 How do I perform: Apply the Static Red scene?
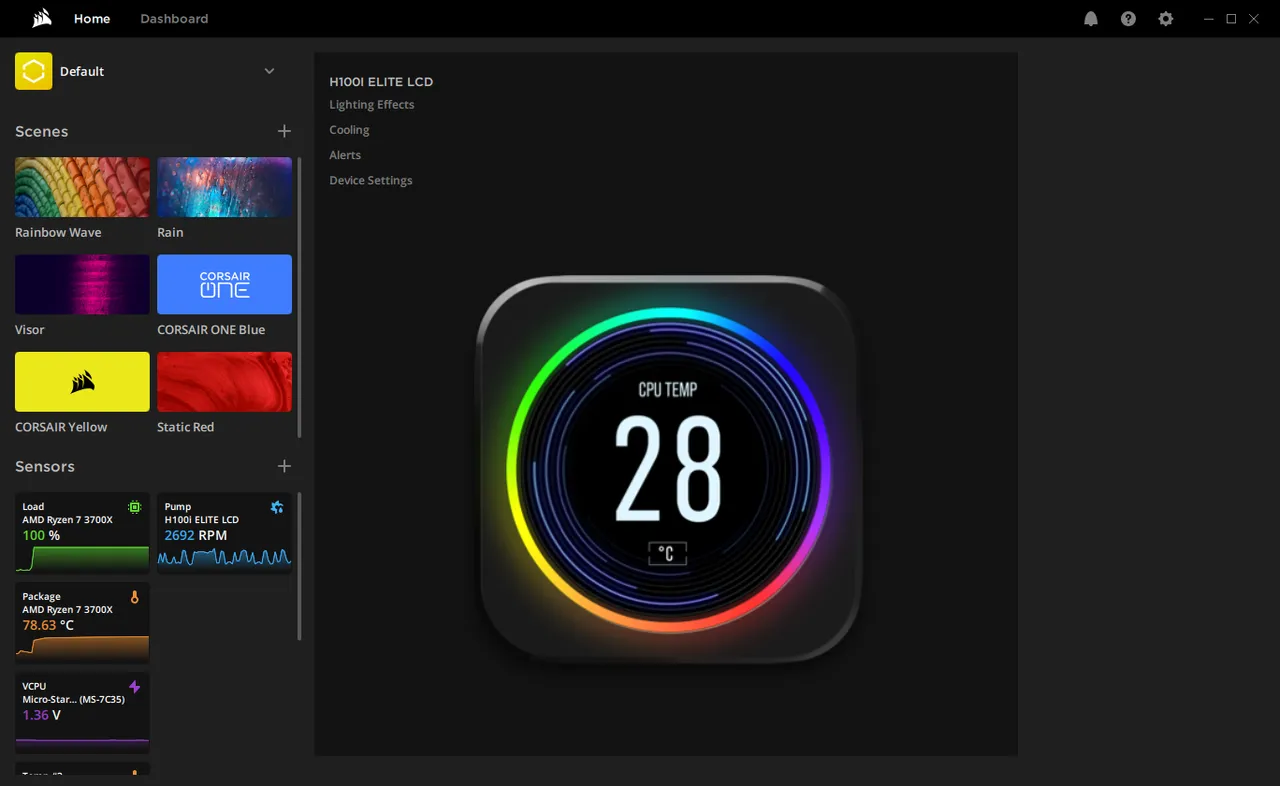point(224,382)
